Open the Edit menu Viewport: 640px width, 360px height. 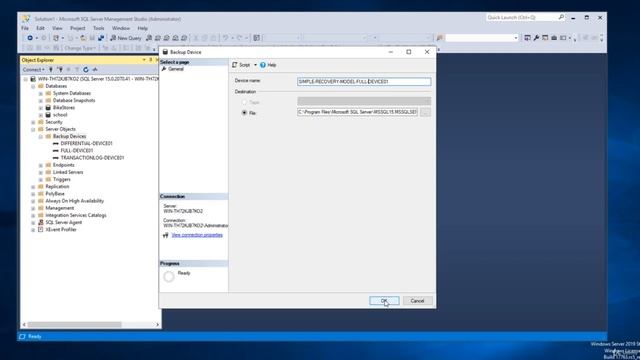coord(40,28)
